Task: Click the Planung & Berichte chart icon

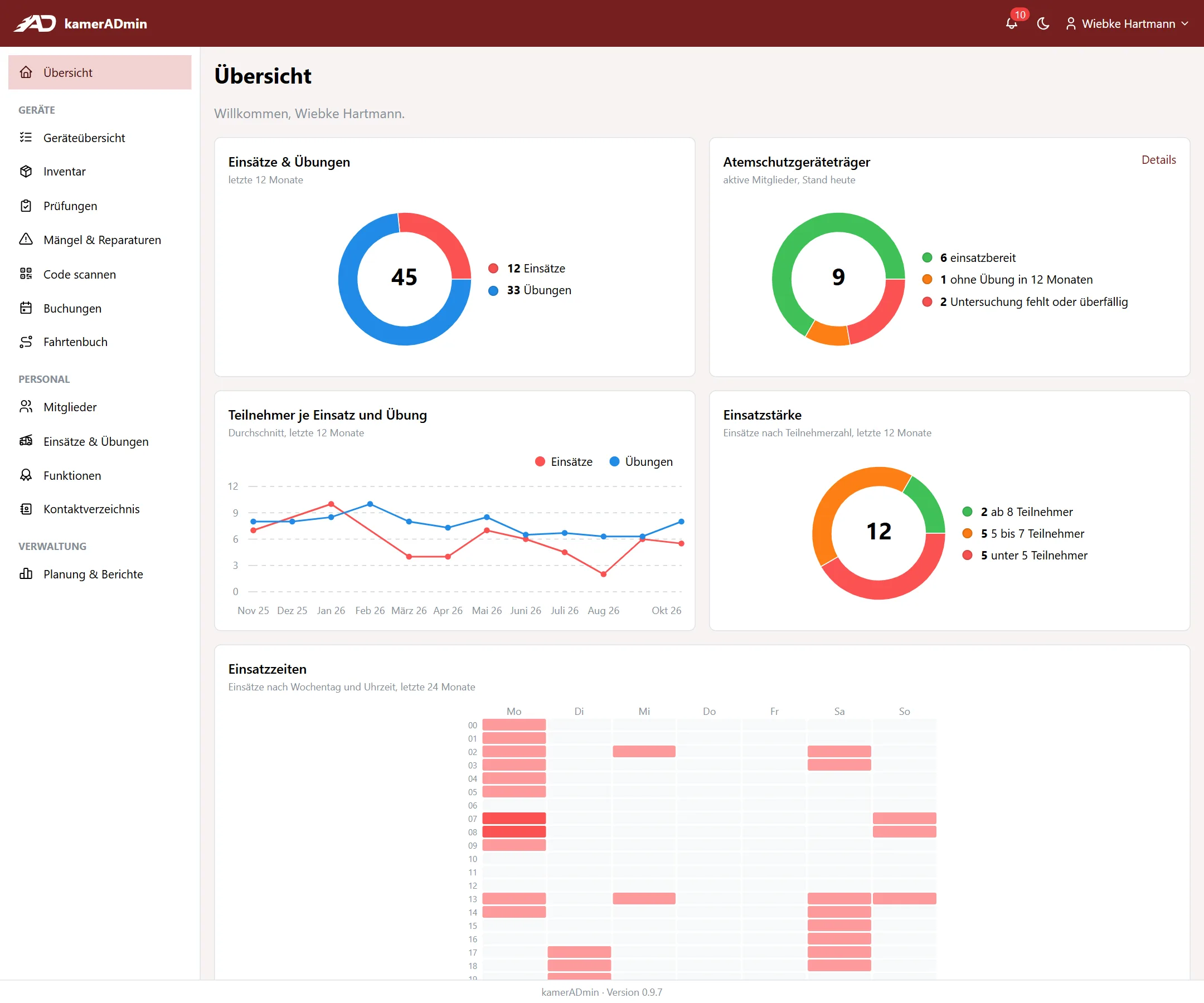Action: pos(26,574)
